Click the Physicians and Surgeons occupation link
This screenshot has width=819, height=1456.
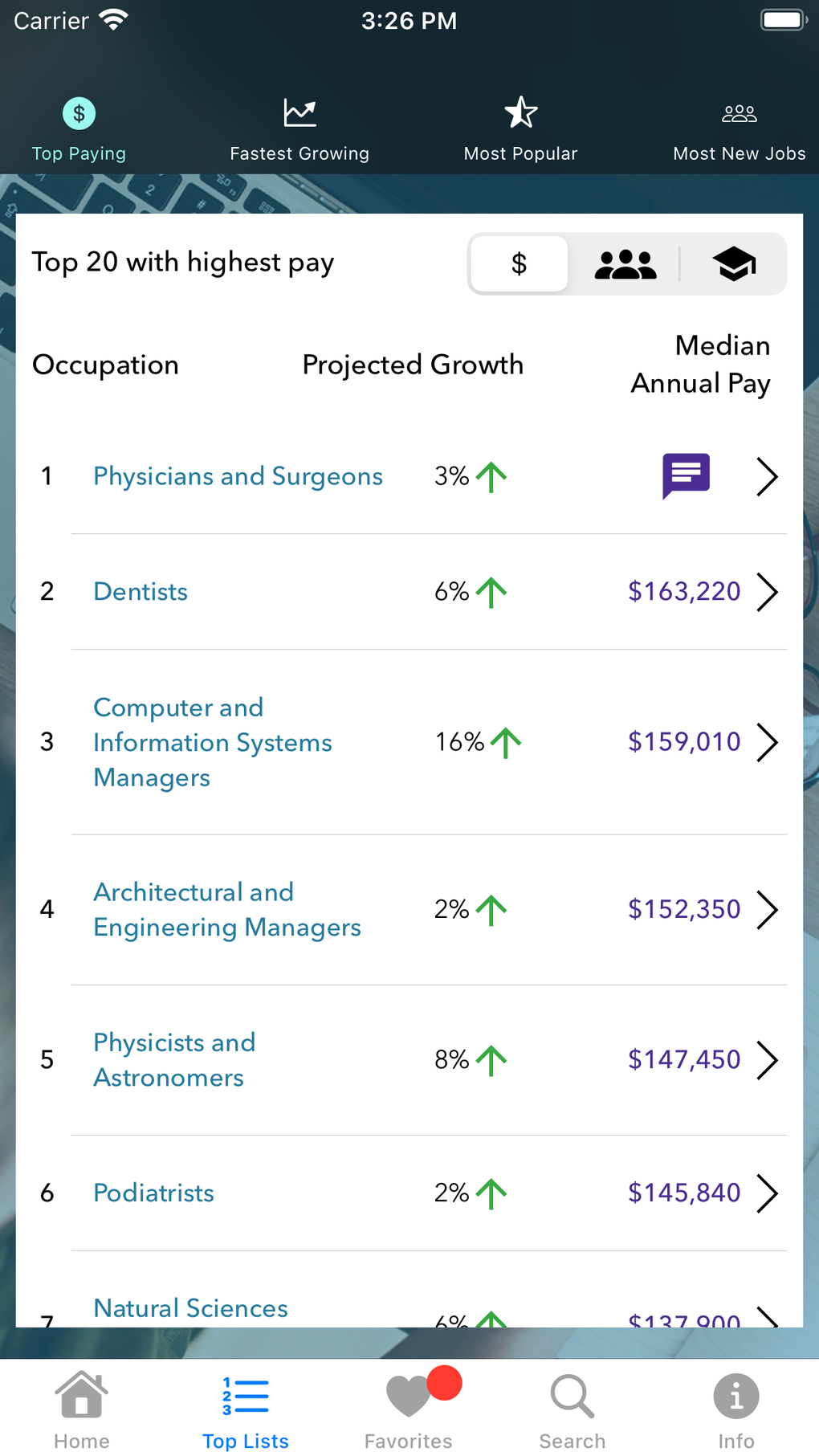point(238,476)
